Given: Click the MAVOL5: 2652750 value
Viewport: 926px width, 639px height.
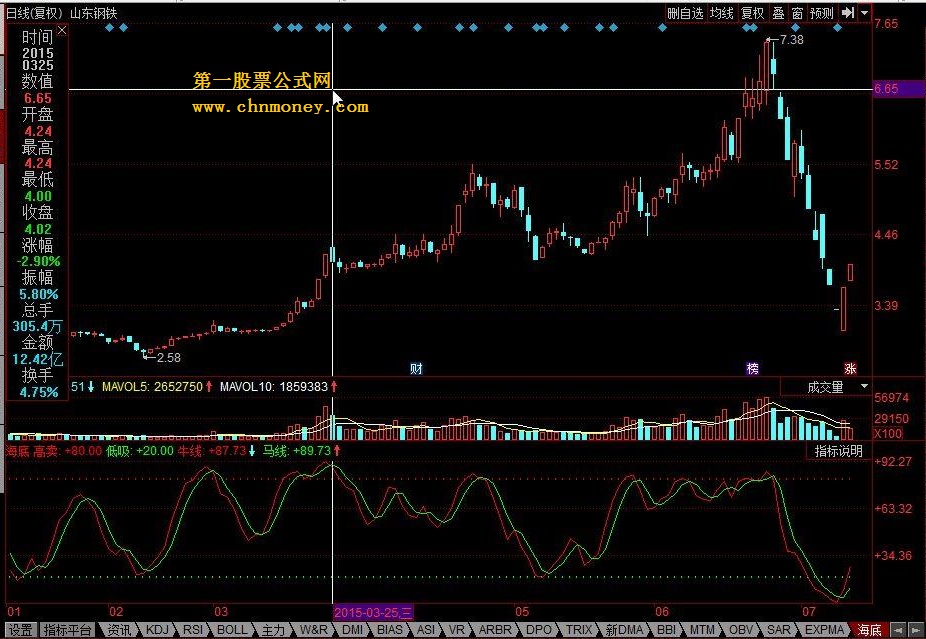Looking at the screenshot, I should (x=152, y=387).
